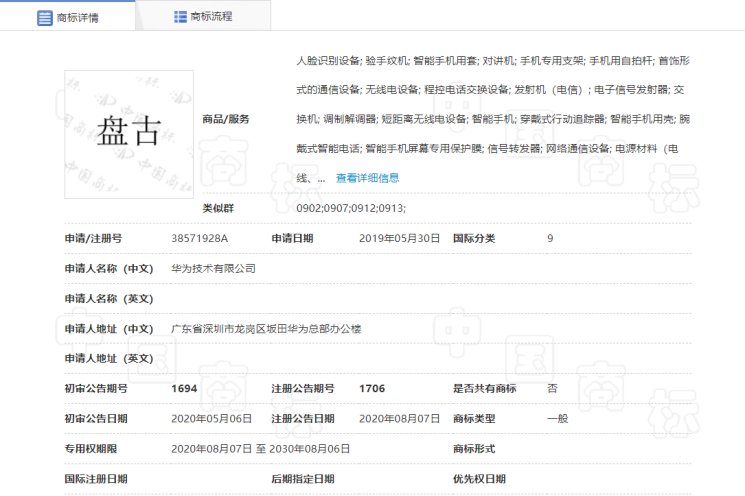The width and height of the screenshot is (745, 496).
Task: Select exclusive period 2020年08月07日 至 2030年08月06日
Action: click(x=260, y=449)
